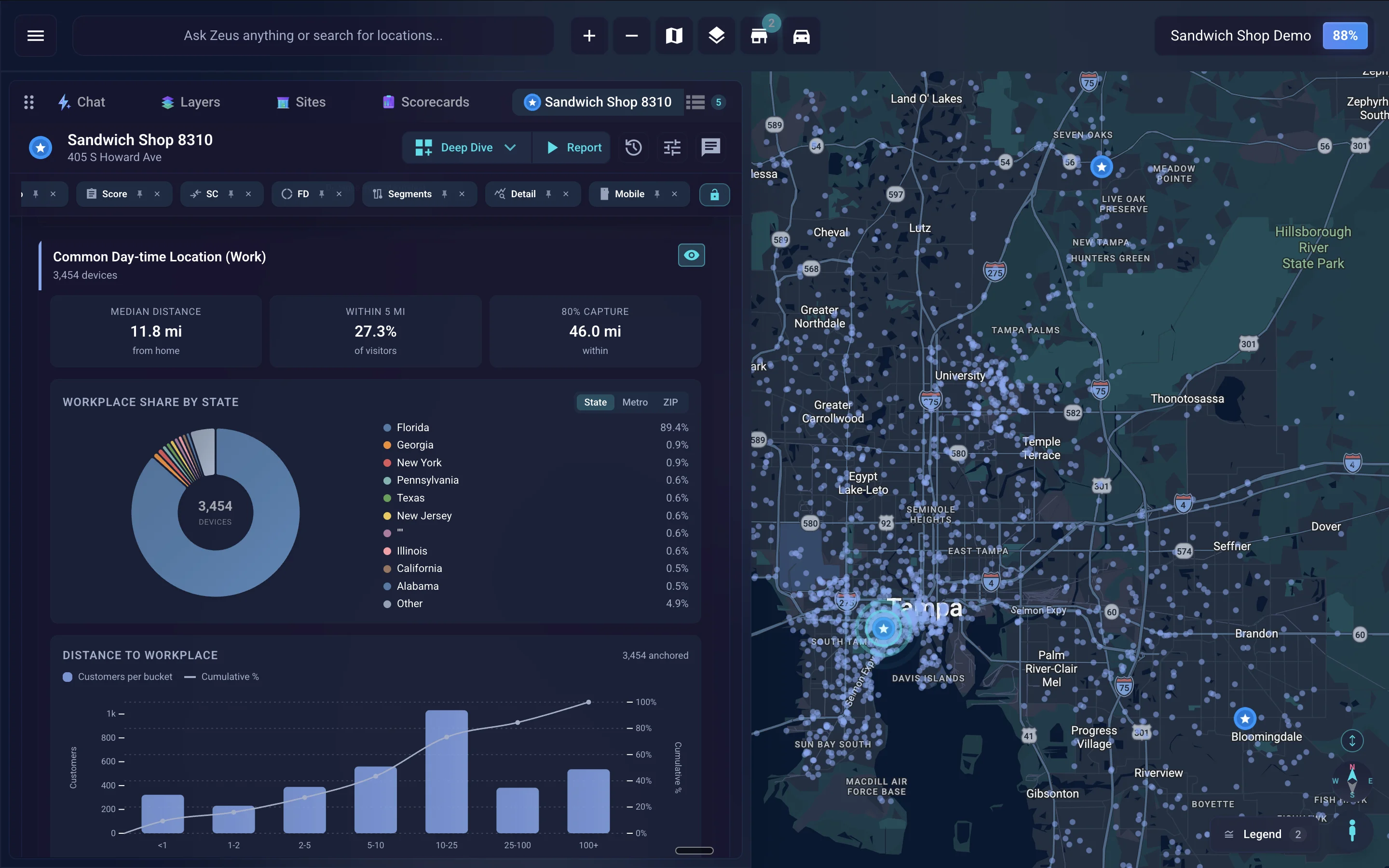1389x868 pixels.
Task: Click the New York color dot
Action: click(387, 463)
